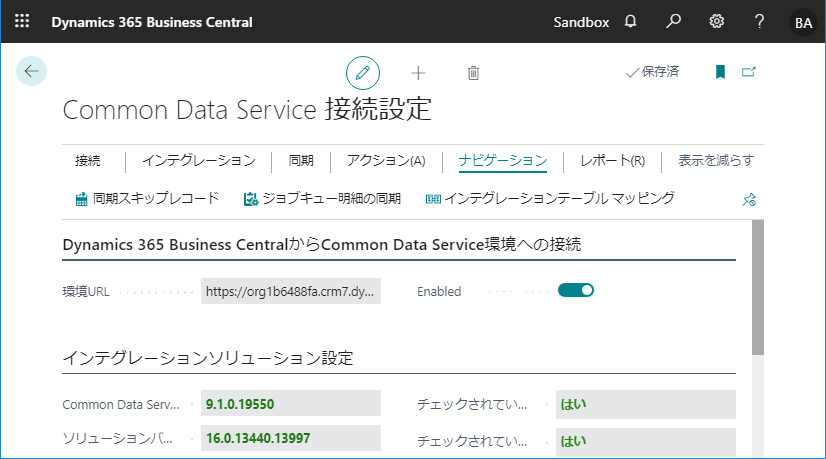Screen dimensions: 826x459
Task: Delete record with trash can icon
Action: 474,73
